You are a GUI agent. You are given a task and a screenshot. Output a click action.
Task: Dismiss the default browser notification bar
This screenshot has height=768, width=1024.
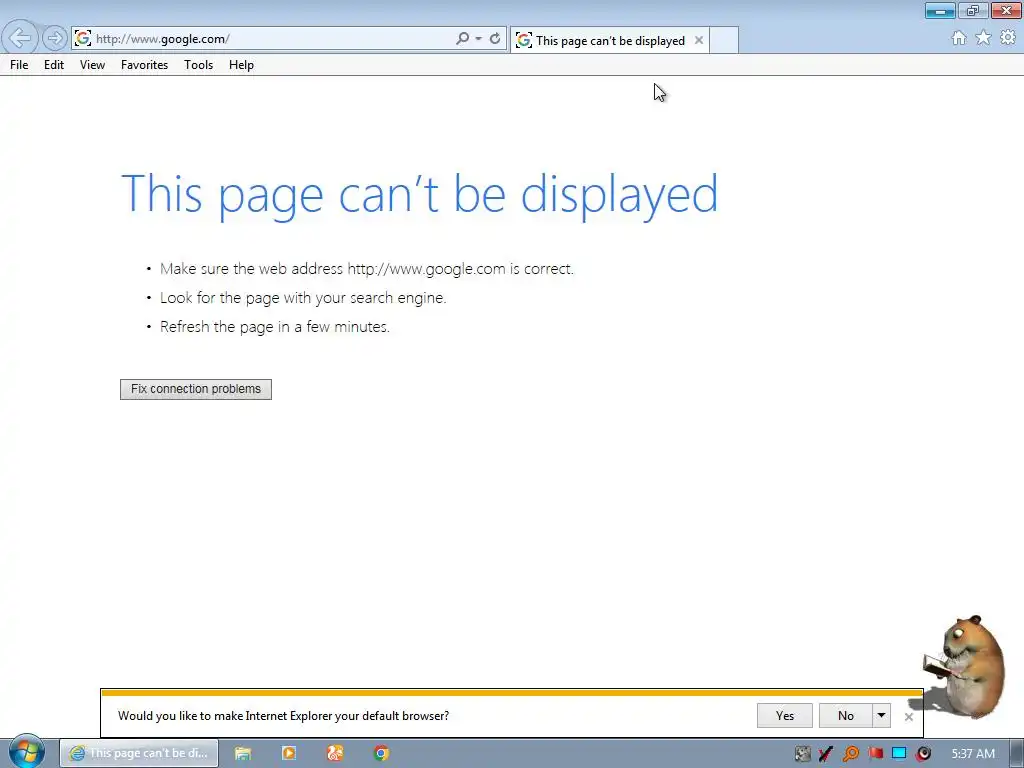908,716
